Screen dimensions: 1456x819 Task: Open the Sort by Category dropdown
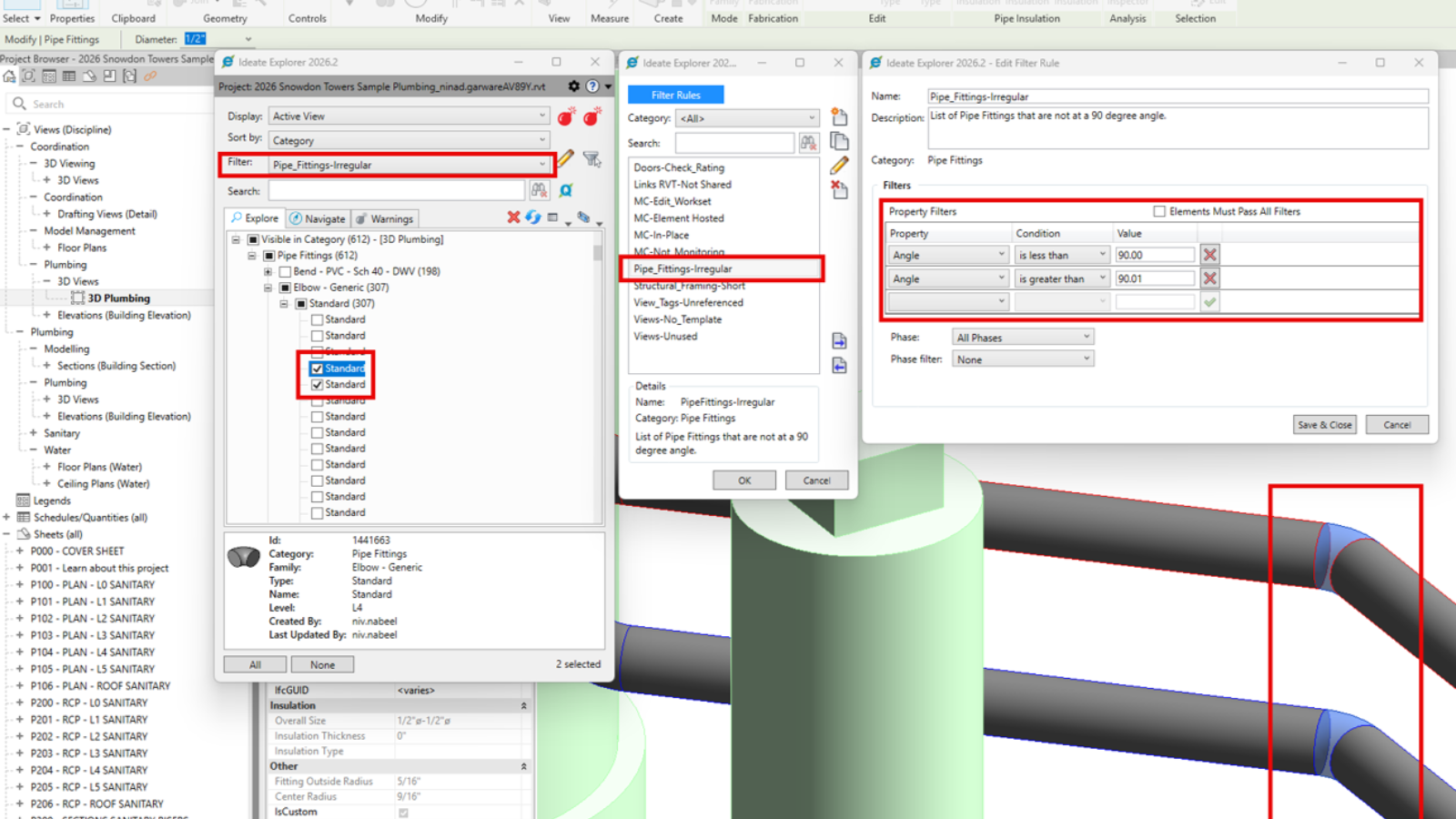(408, 139)
